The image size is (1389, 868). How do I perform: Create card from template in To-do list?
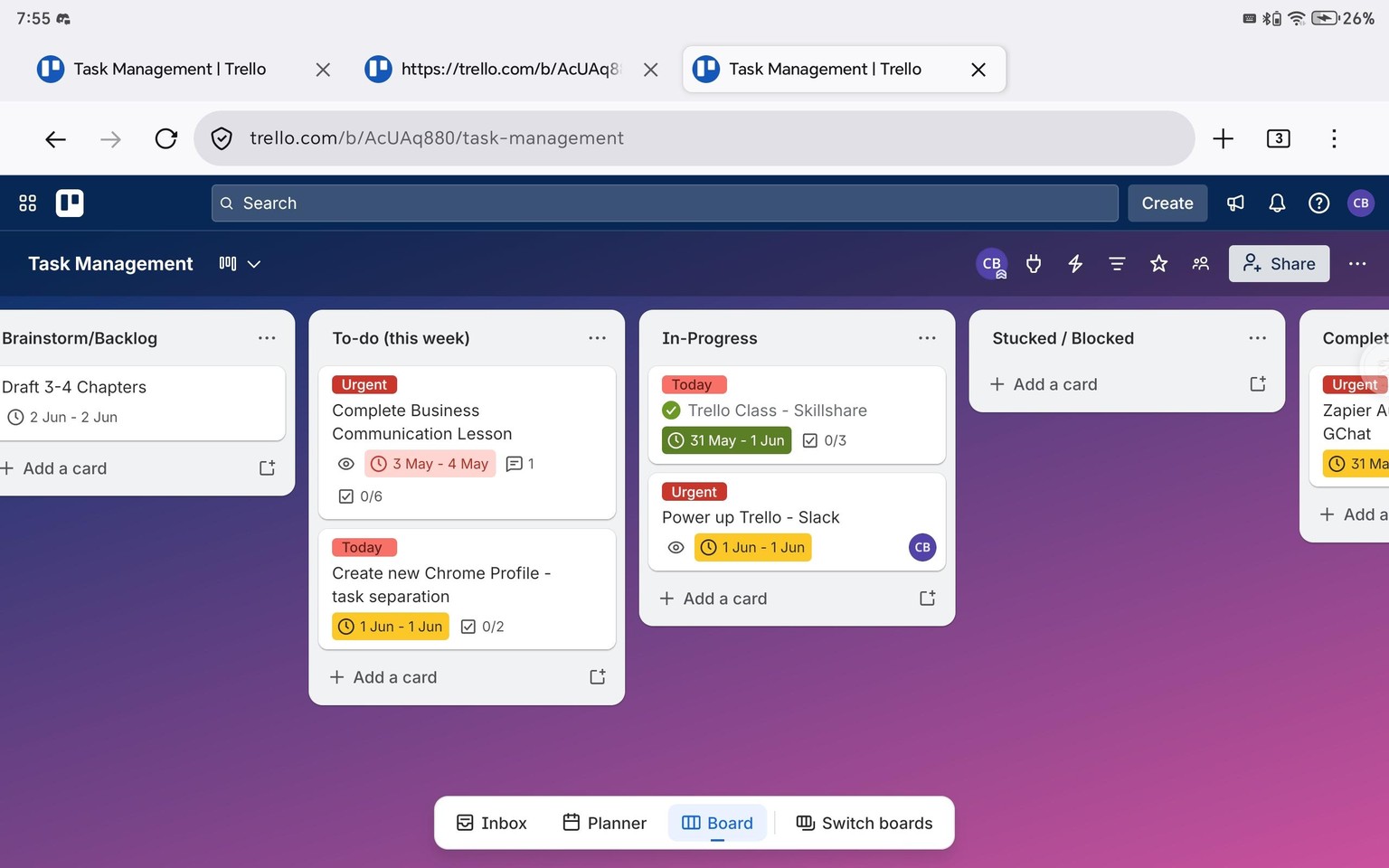click(597, 677)
